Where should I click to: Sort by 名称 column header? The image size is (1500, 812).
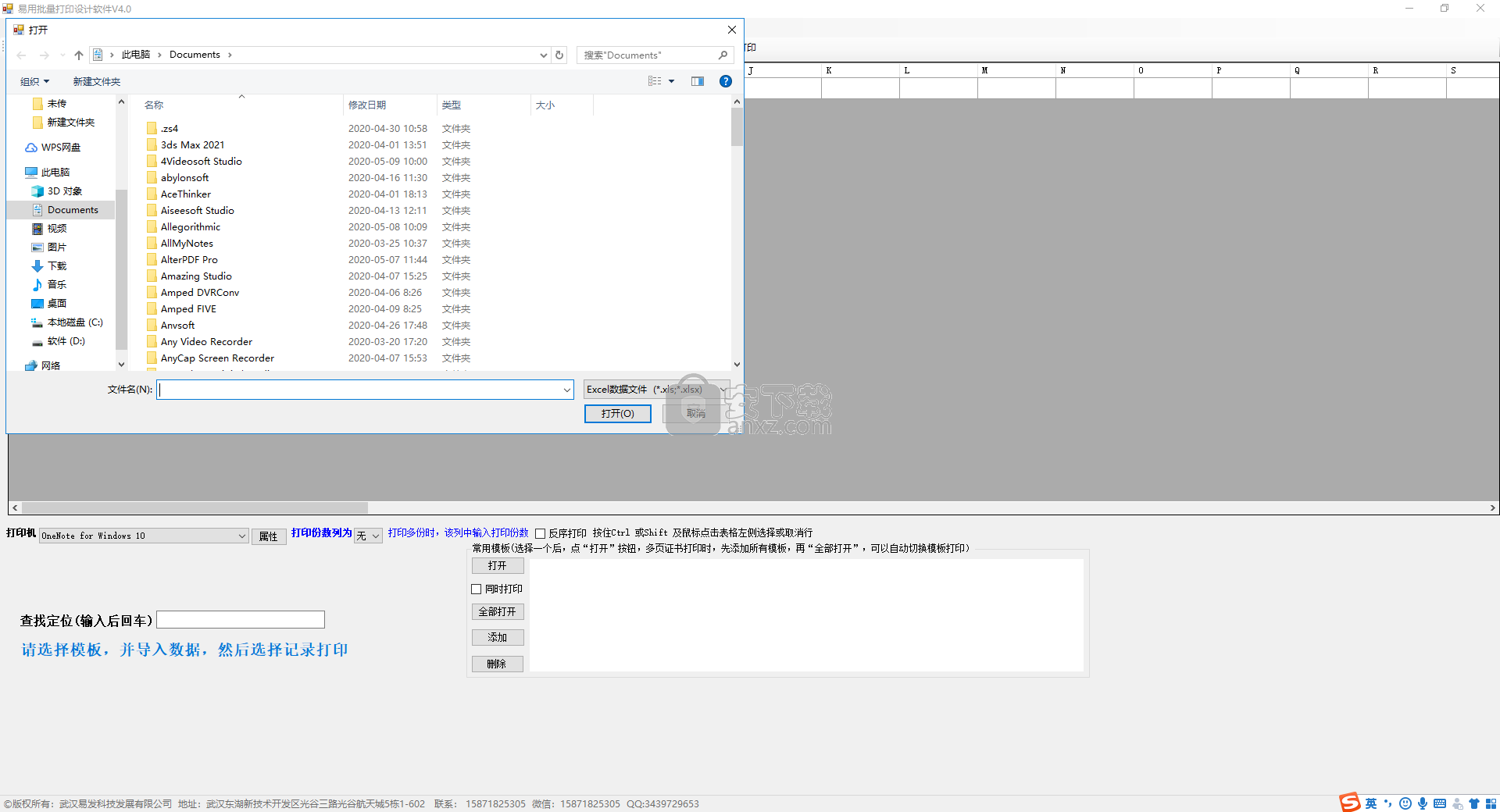[154, 105]
